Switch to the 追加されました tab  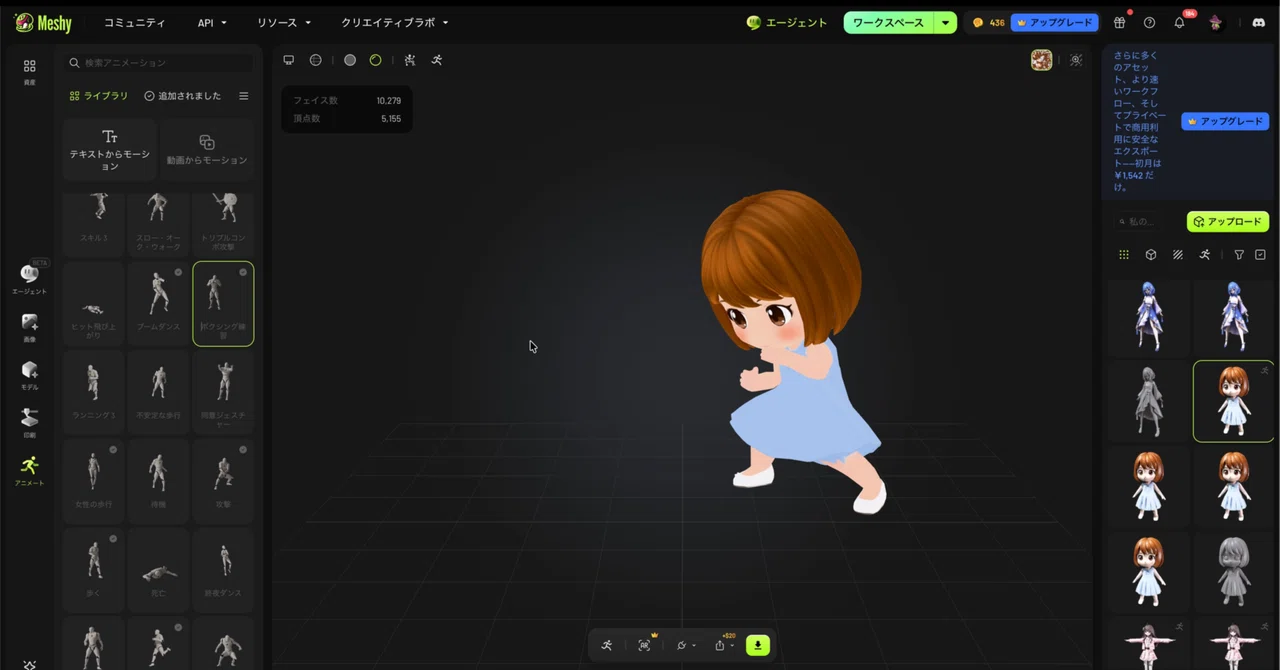coord(183,96)
